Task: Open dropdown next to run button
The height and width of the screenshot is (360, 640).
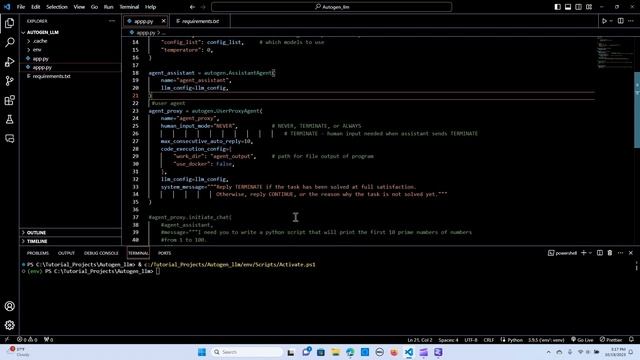Action: (611, 21)
